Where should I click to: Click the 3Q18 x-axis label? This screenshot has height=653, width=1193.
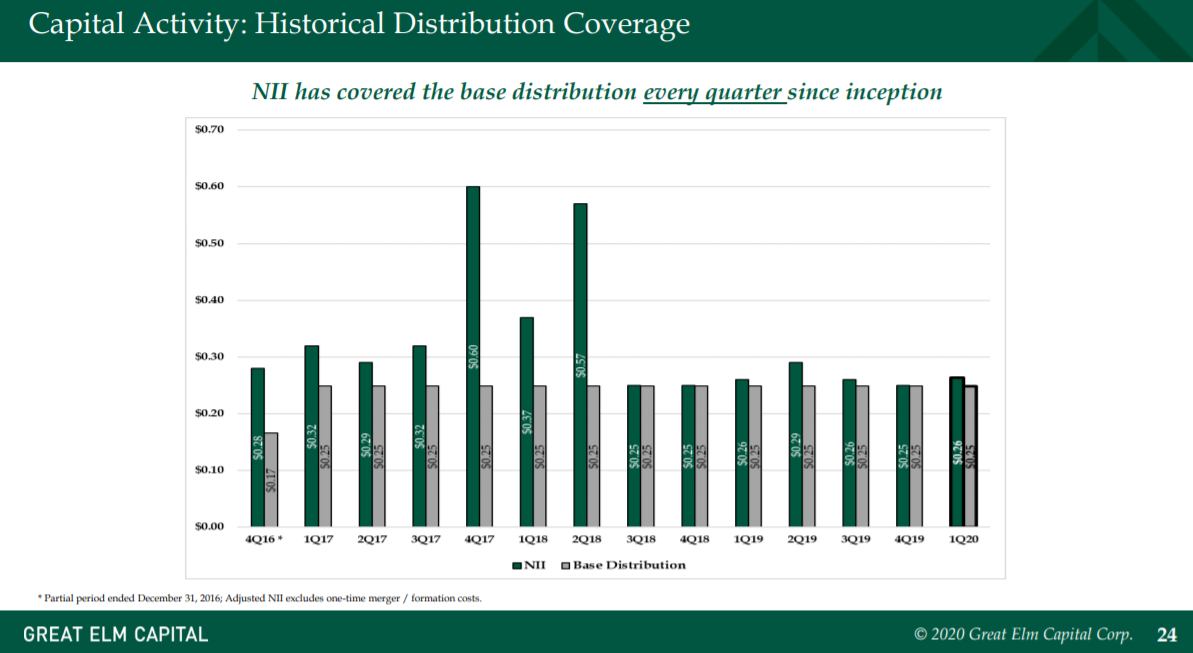coord(640,540)
